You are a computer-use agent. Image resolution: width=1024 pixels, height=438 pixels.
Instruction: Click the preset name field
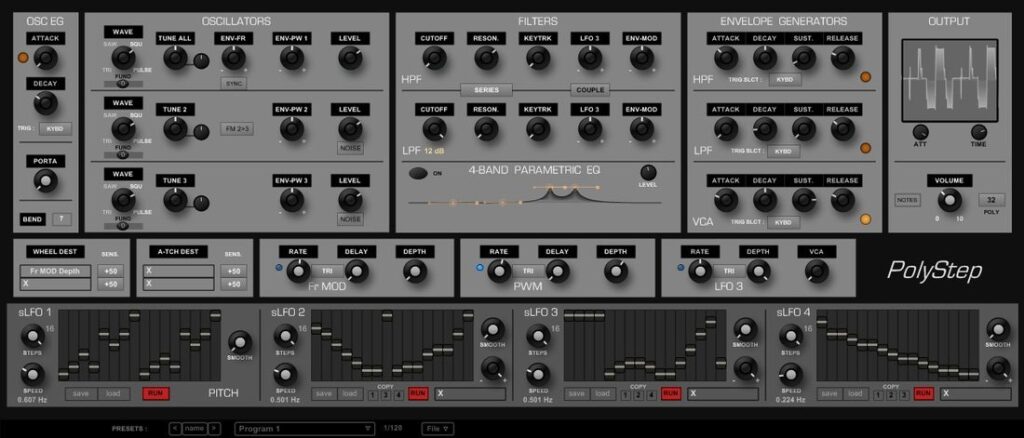click(196, 428)
